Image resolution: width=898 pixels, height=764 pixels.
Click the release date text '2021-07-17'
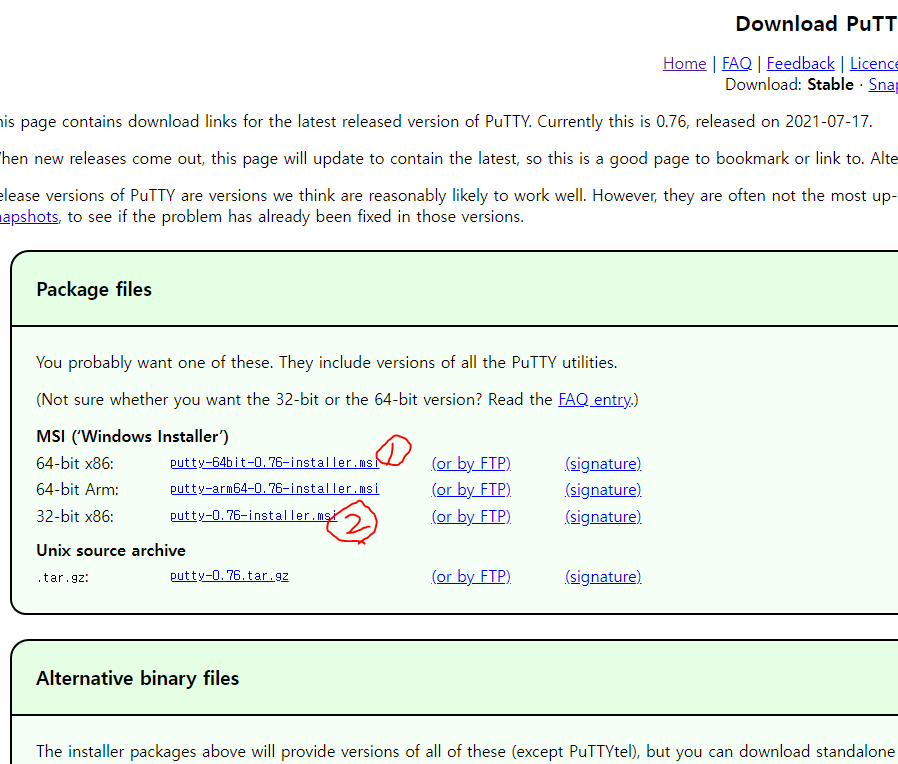click(828, 121)
